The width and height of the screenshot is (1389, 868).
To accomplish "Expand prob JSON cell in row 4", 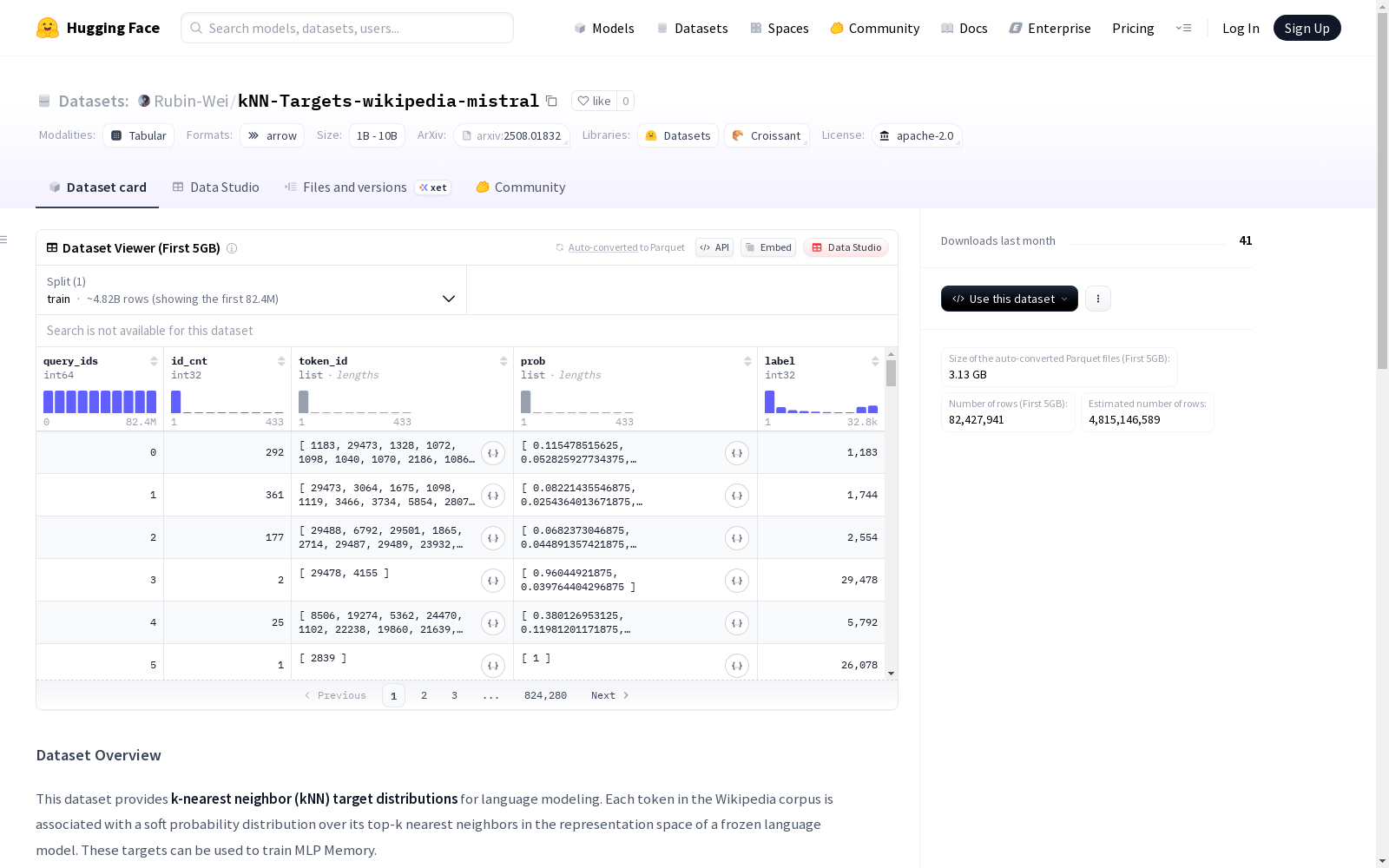I will click(x=737, y=623).
